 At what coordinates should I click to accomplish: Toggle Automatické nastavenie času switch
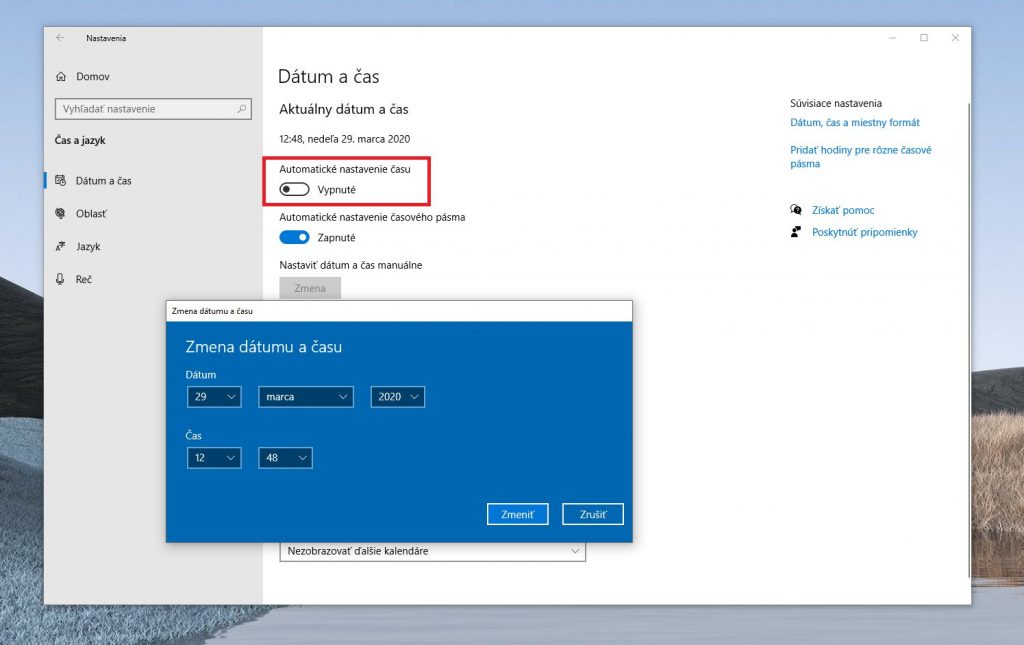pos(294,189)
